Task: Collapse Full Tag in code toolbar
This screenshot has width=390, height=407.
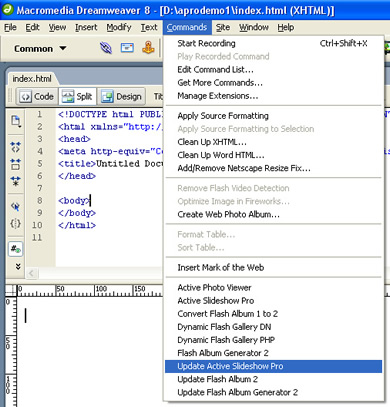Action: coord(15,147)
